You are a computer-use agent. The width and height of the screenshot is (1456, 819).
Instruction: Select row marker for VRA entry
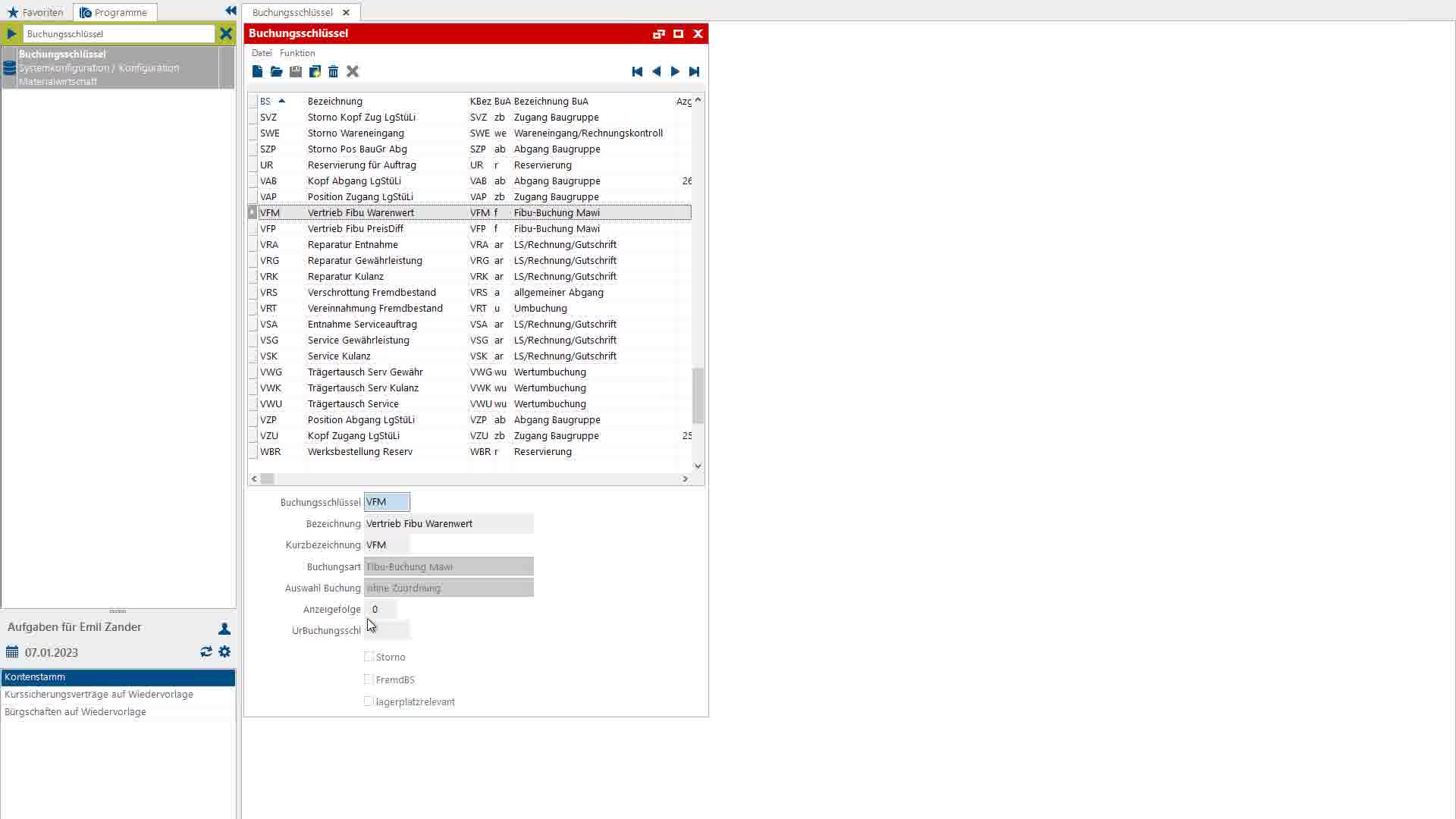point(253,245)
